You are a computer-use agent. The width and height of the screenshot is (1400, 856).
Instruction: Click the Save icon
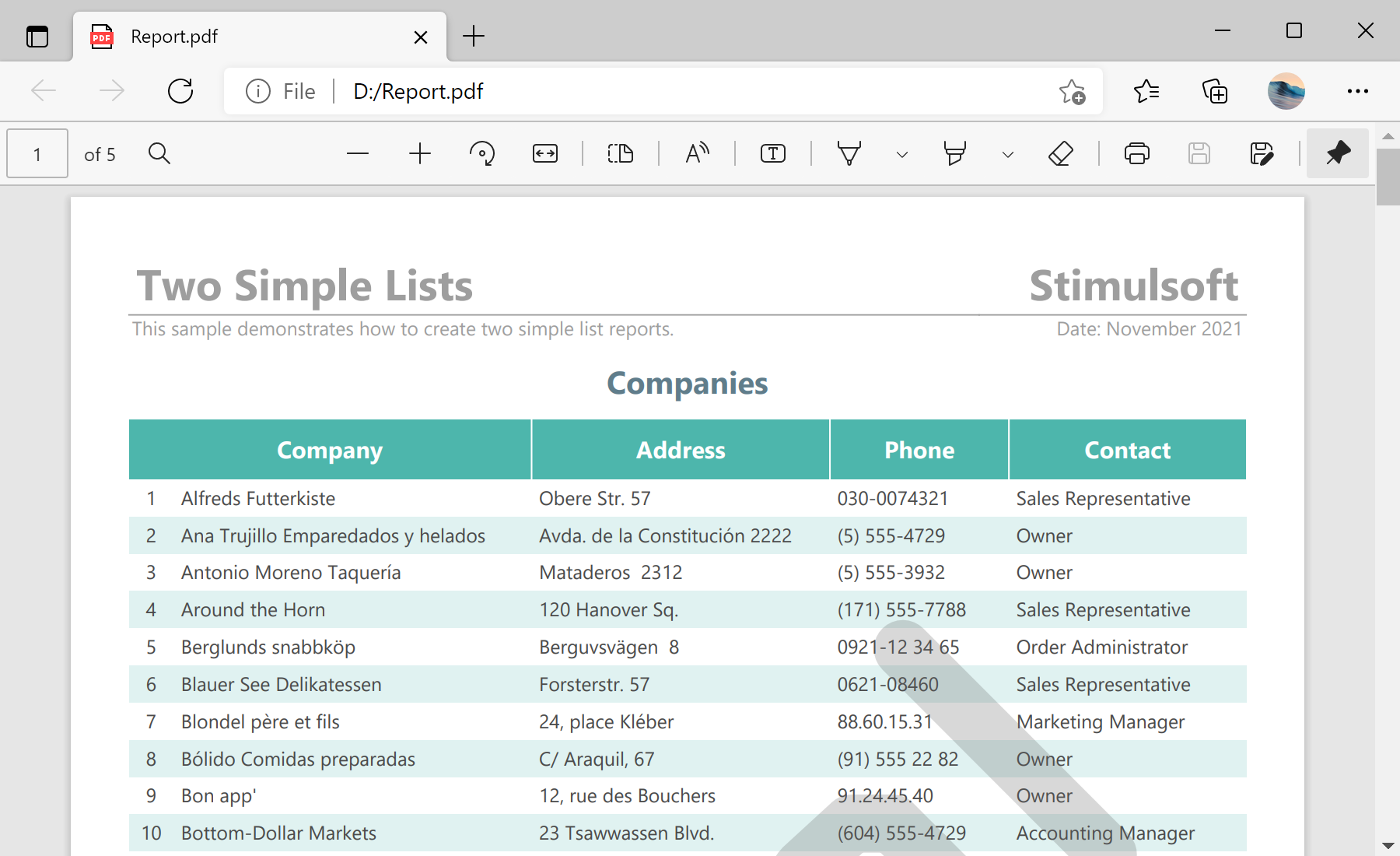1199,153
